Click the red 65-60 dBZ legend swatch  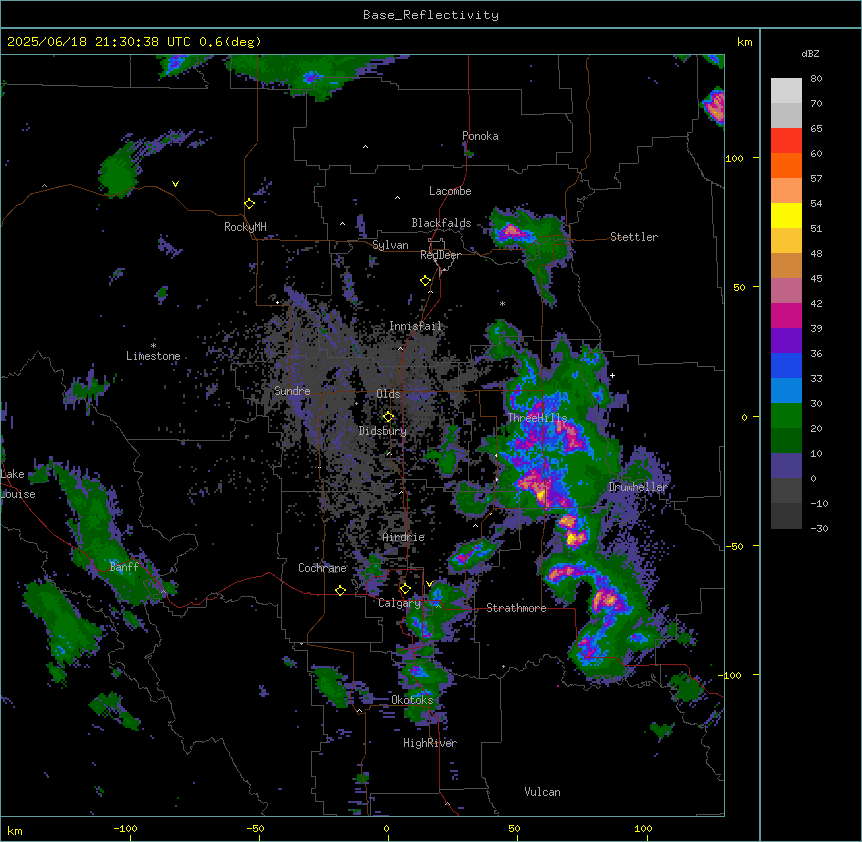click(786, 141)
